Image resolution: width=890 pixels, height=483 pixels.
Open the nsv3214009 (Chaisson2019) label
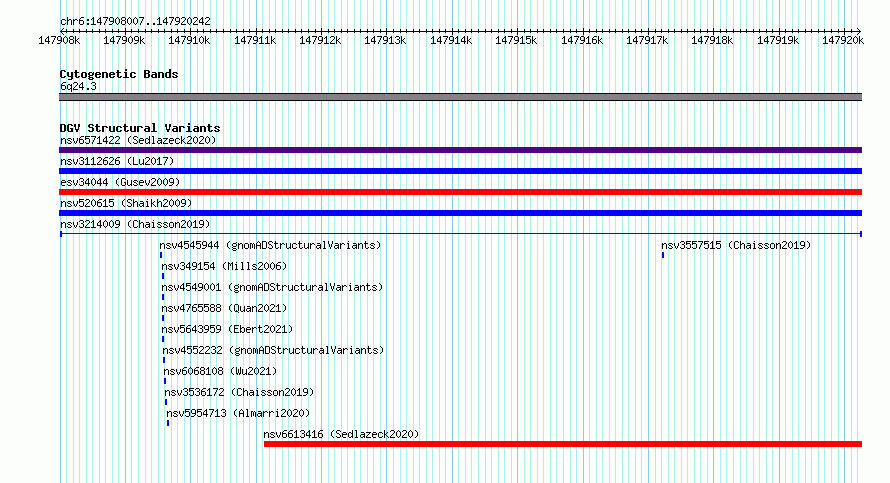click(x=135, y=224)
